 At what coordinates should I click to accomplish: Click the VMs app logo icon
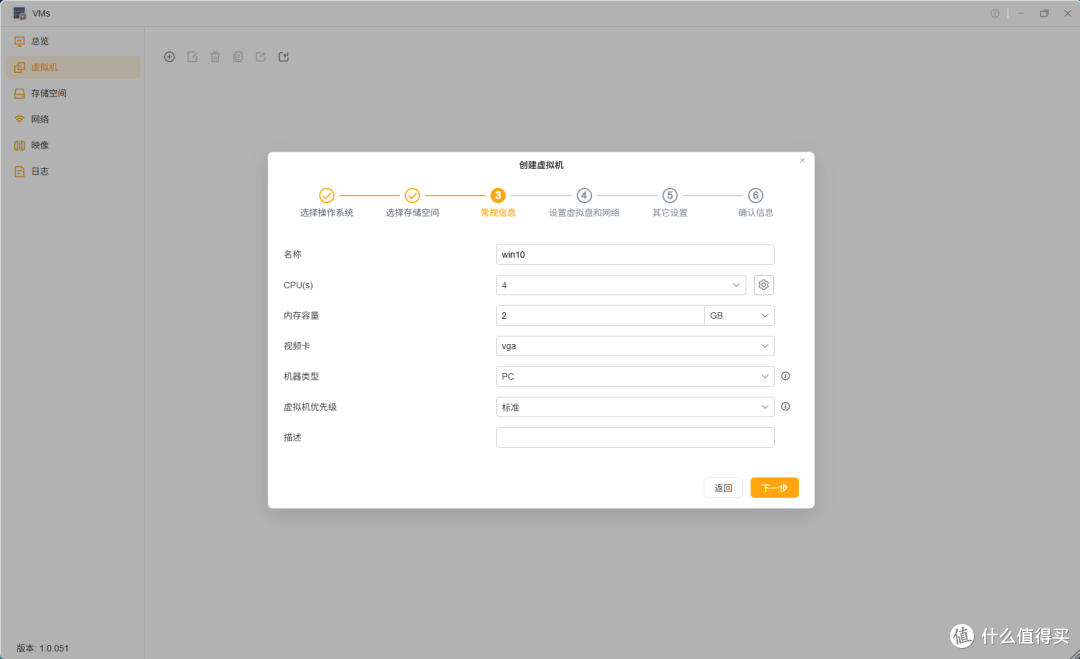[x=19, y=13]
